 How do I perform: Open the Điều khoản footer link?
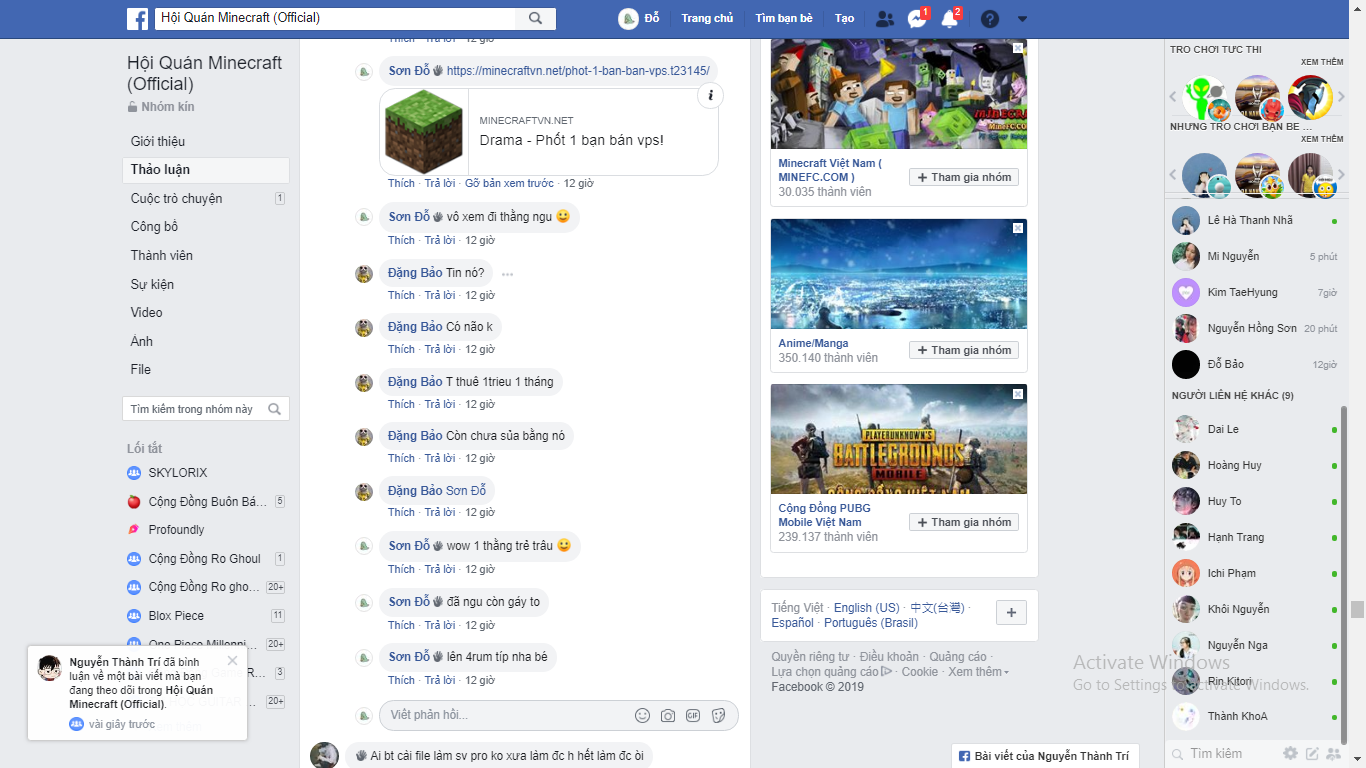889,657
